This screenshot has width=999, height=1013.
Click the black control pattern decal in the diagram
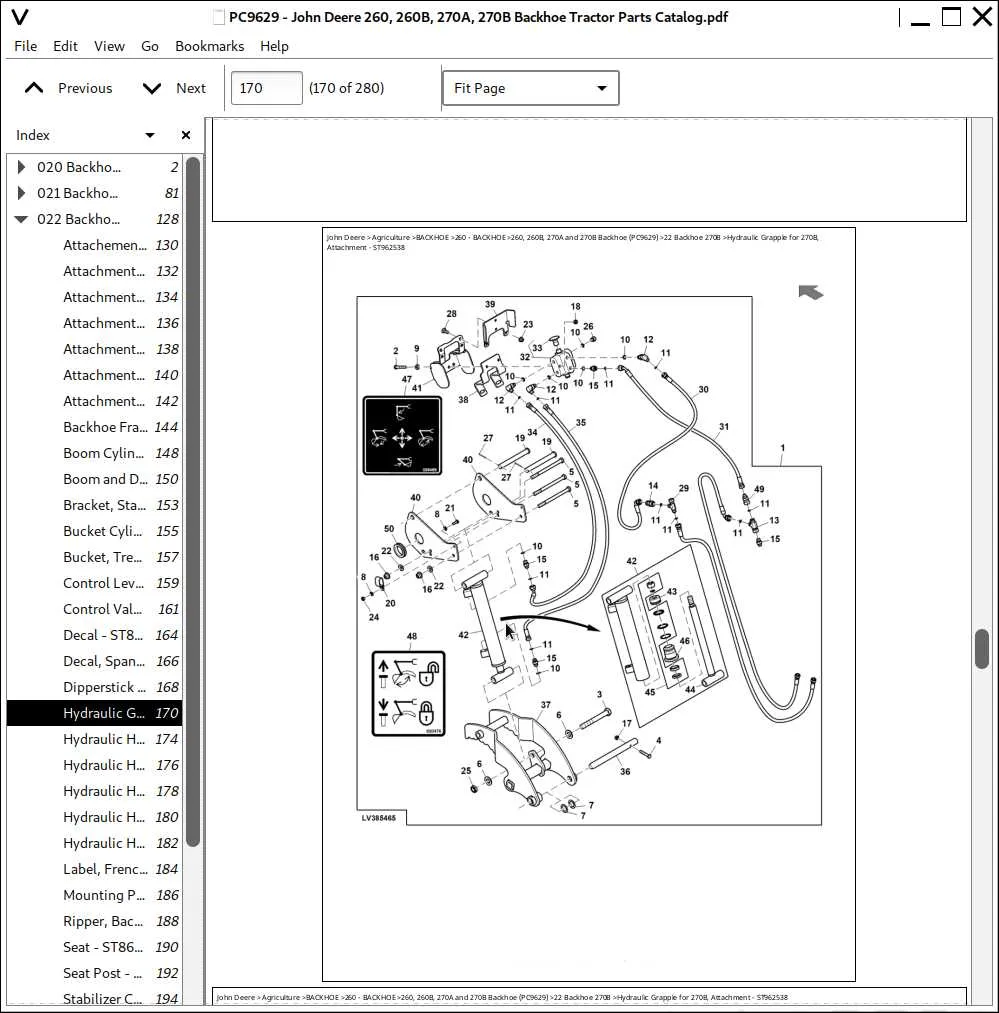tap(402, 435)
